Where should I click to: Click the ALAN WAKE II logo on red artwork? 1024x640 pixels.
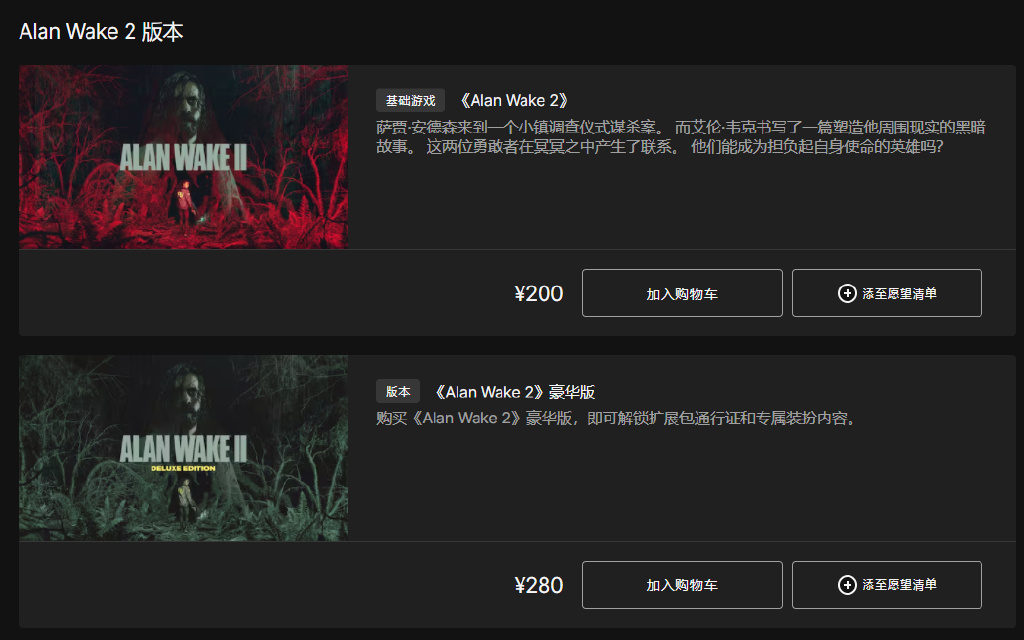click(184, 158)
